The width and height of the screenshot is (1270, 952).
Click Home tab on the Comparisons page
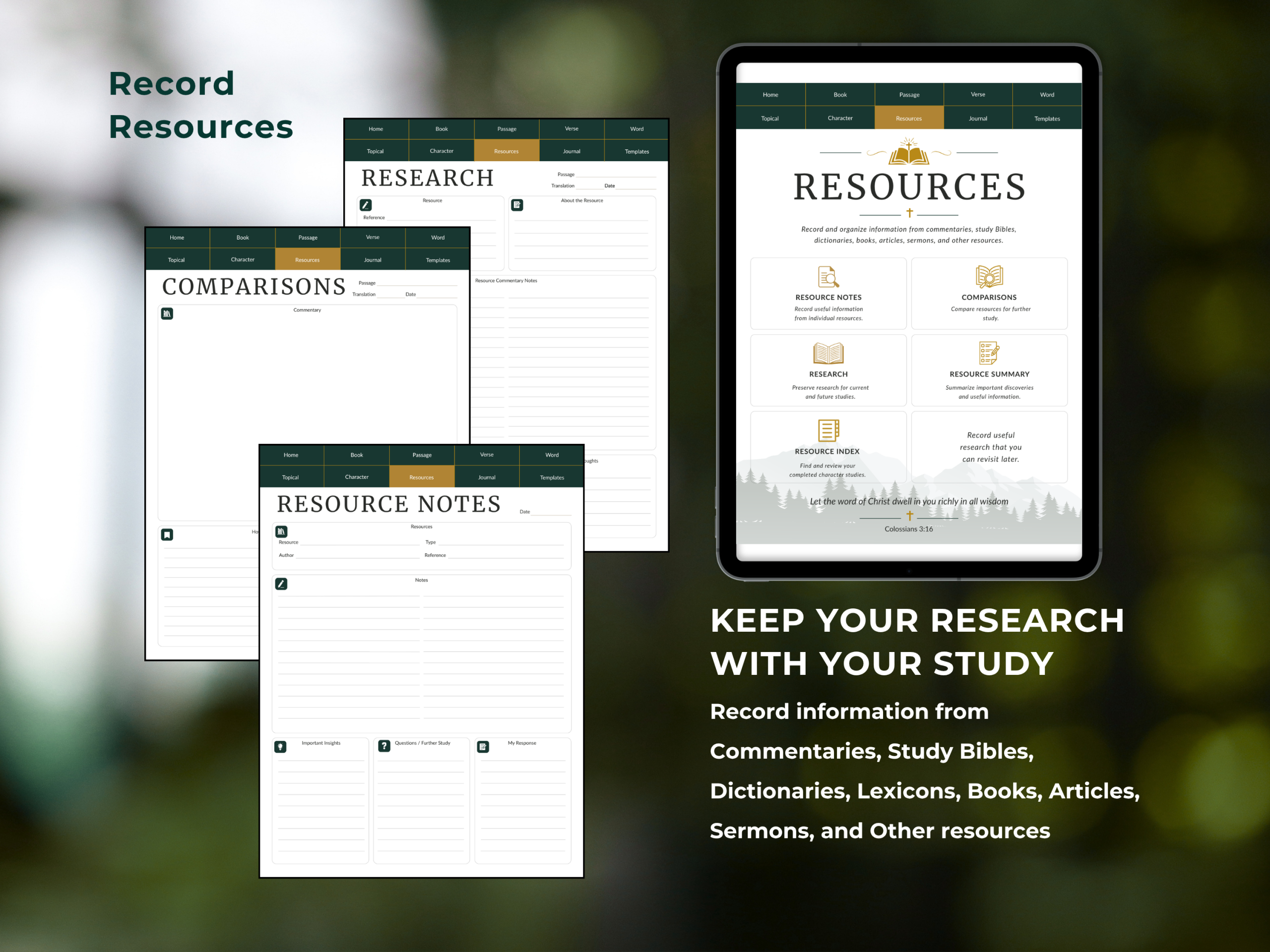point(177,238)
